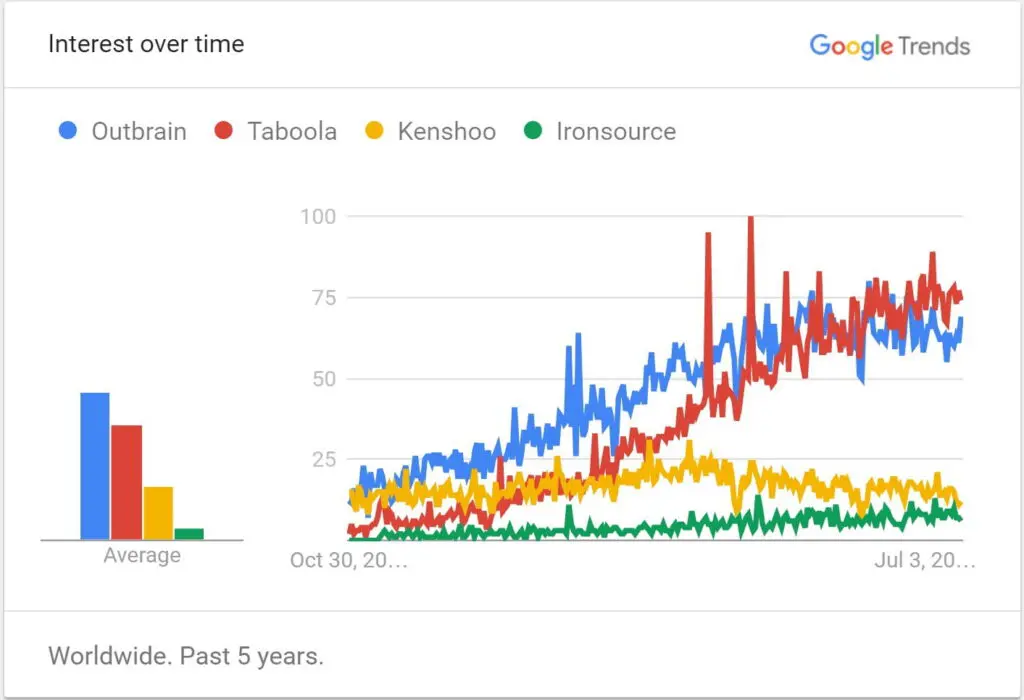Click the Average label under the bars
This screenshot has width=1024, height=700.
(x=142, y=555)
